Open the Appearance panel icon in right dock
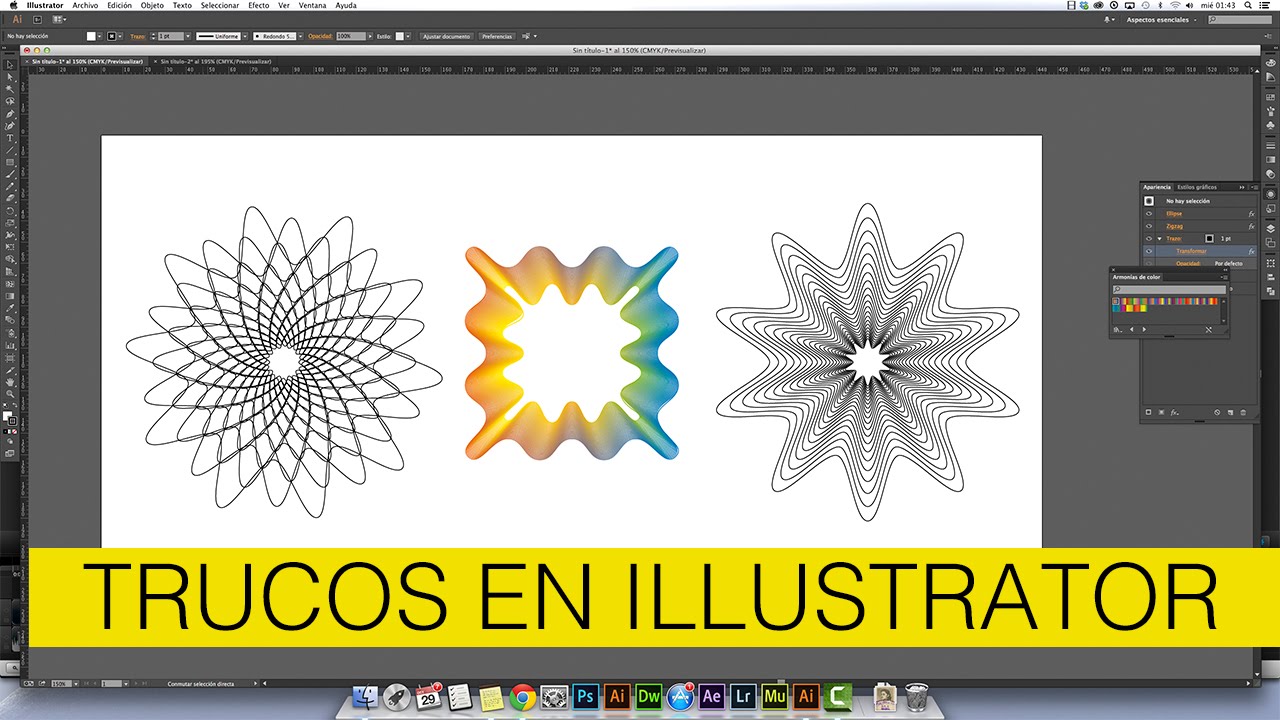1280x720 pixels. 1270,194
